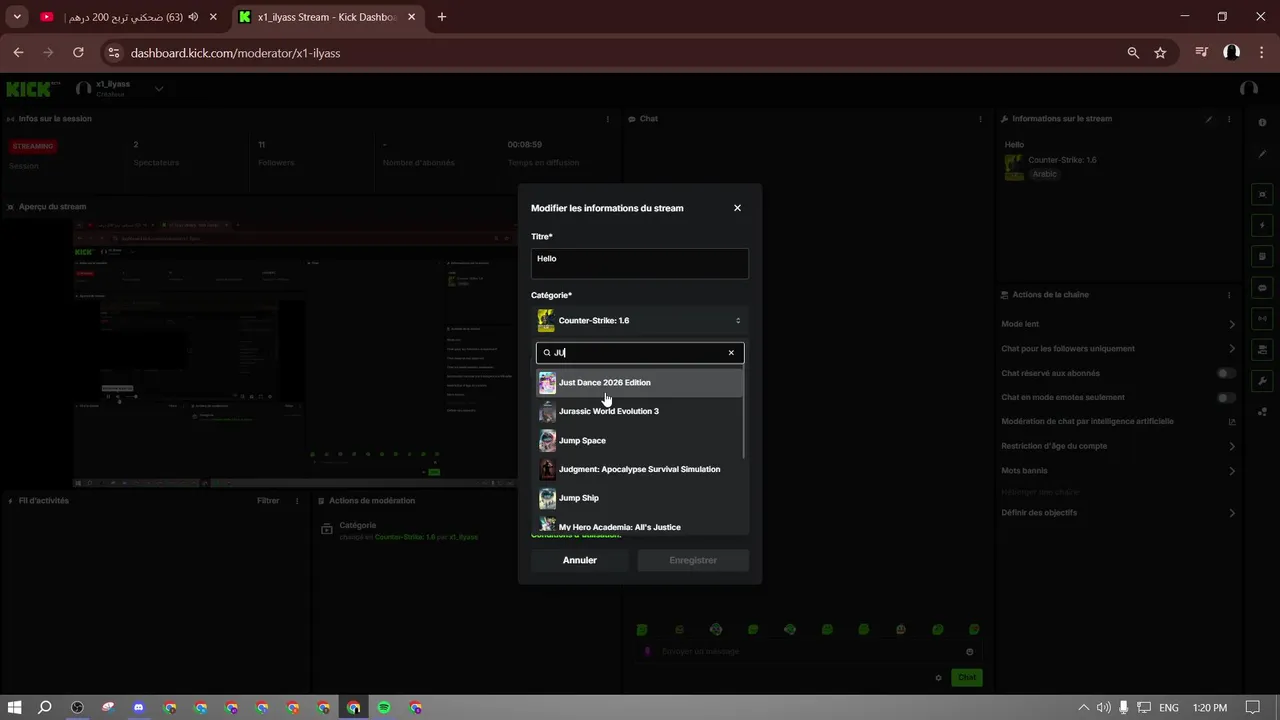Viewport: 1280px width, 720px height.
Task: Expand Définir des objectifs
Action: (1119, 513)
